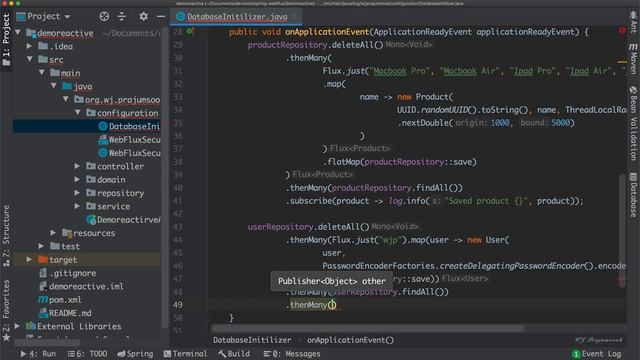The width and height of the screenshot is (640, 360).
Task: Expand the domain package
Action: pyautogui.click(x=77, y=179)
